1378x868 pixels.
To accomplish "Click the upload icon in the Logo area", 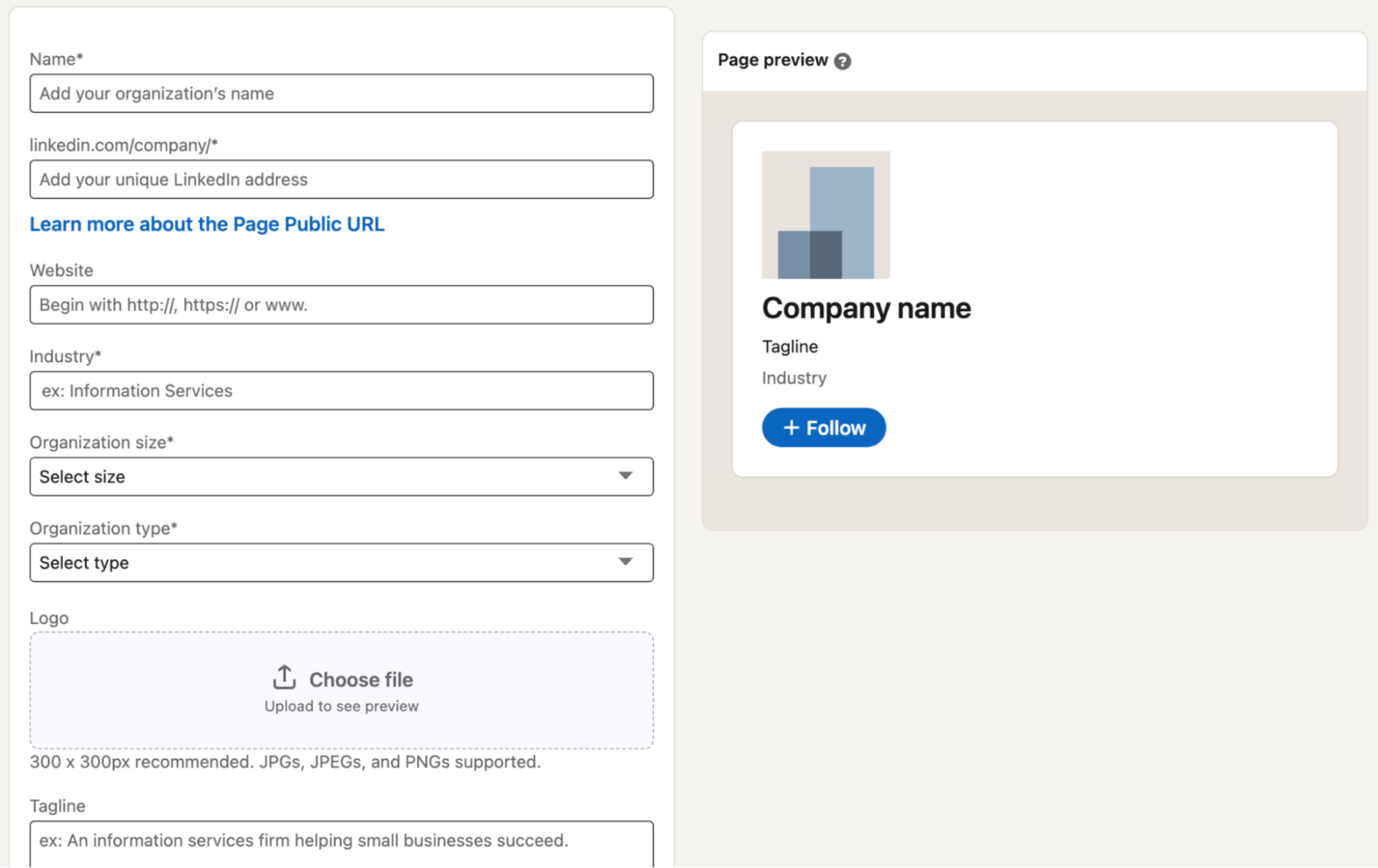I will click(283, 677).
